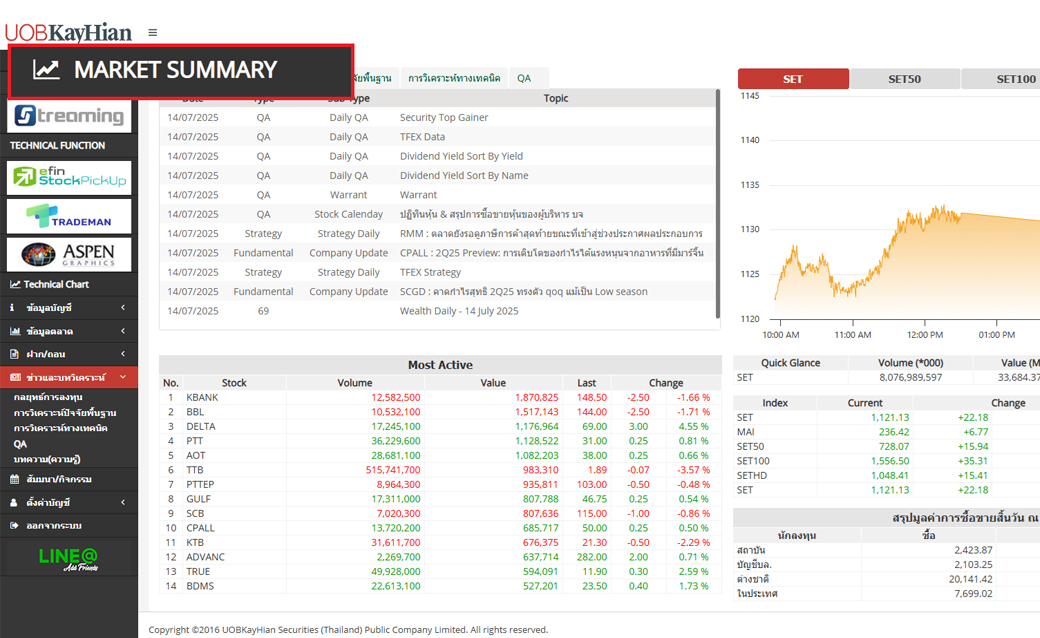The image size is (1040, 638).
Task: Open the TFEX Data topic
Action: [x=422, y=137]
